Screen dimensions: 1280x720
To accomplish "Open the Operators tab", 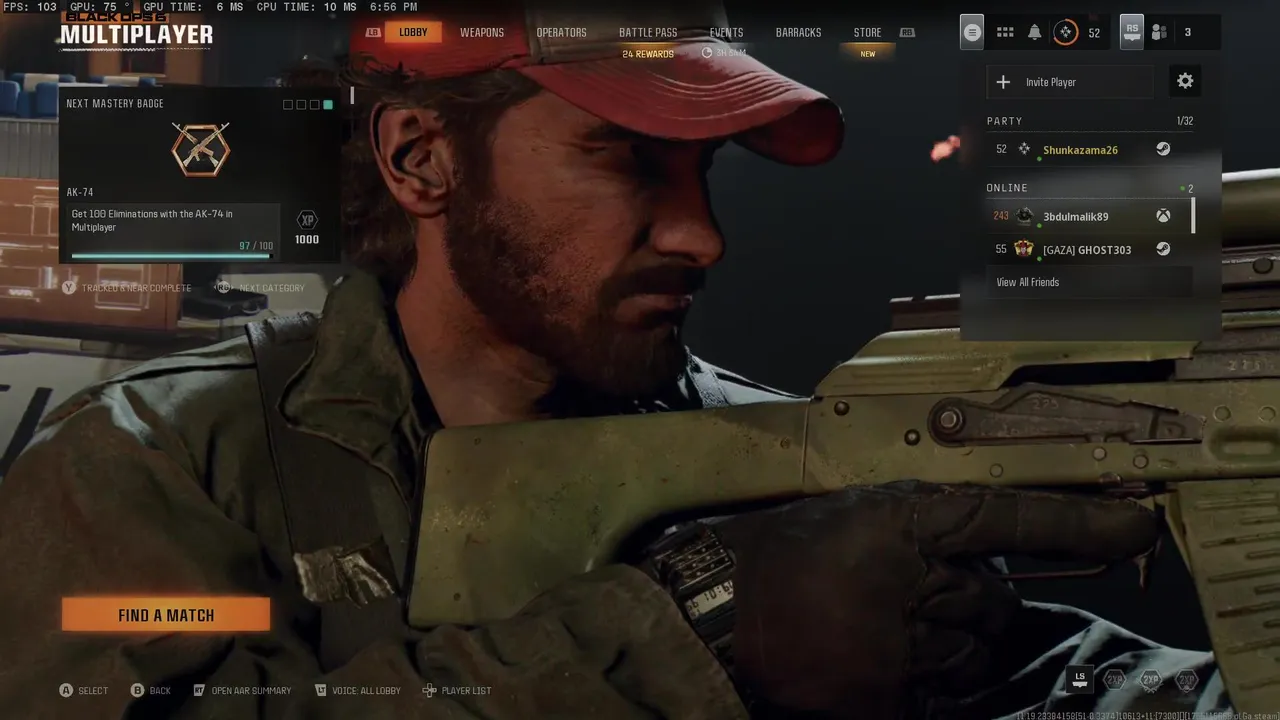I will coord(561,33).
